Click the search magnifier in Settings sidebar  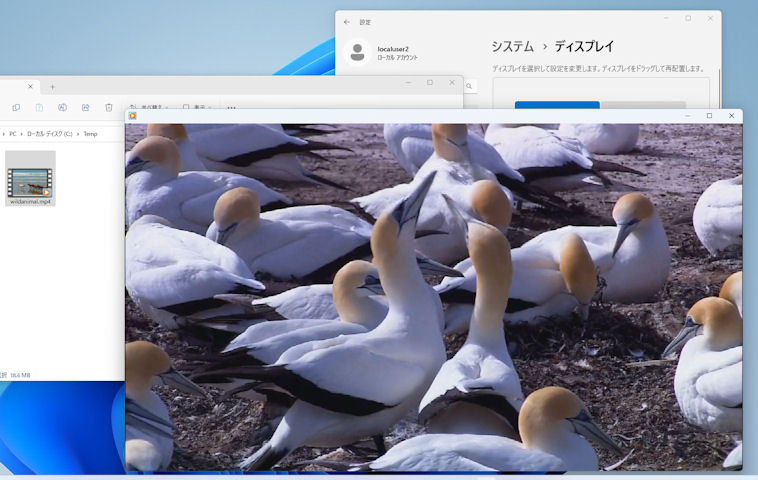[x=469, y=86]
